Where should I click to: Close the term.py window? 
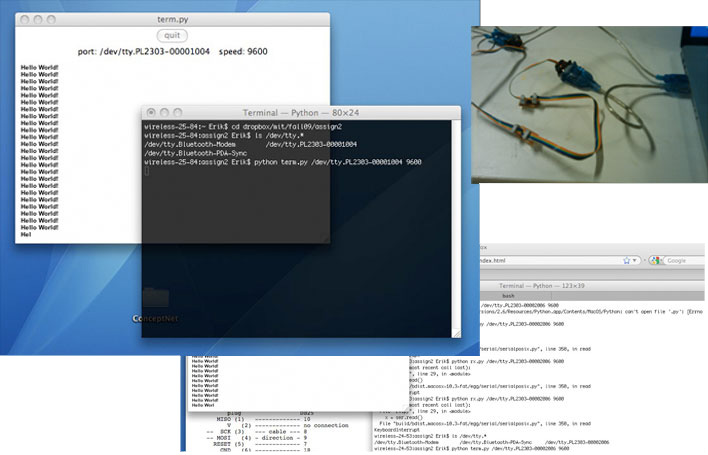point(24,19)
